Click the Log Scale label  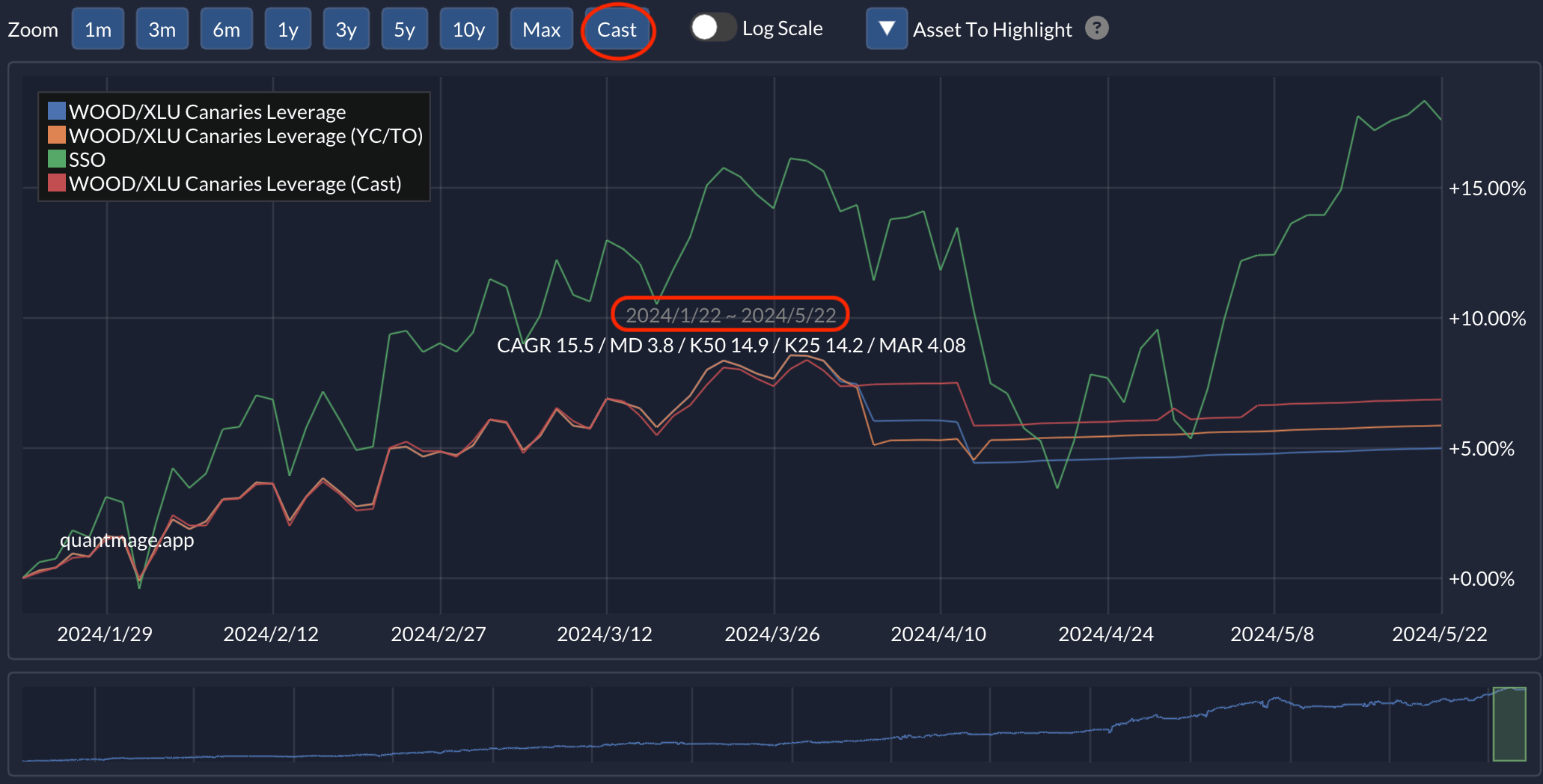coord(783,28)
